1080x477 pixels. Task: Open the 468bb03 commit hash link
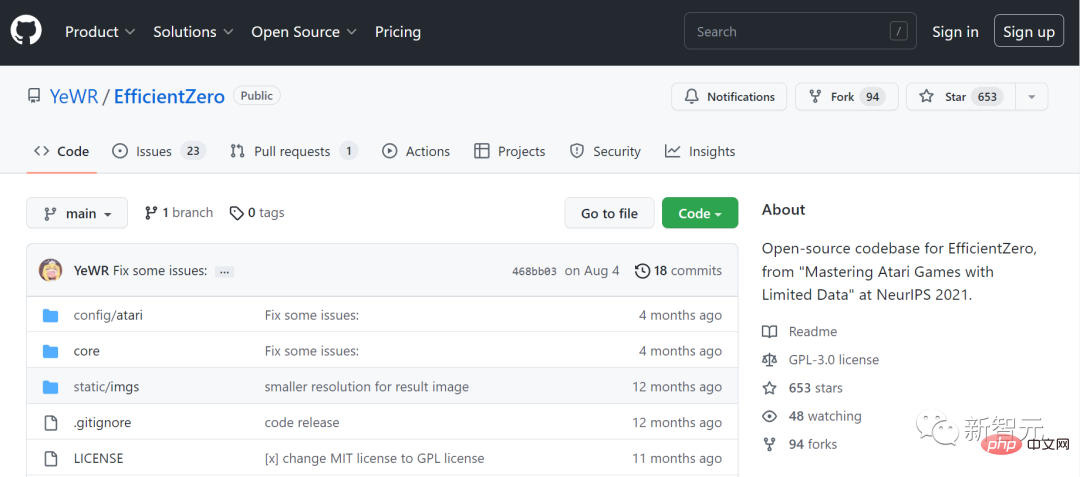click(534, 271)
